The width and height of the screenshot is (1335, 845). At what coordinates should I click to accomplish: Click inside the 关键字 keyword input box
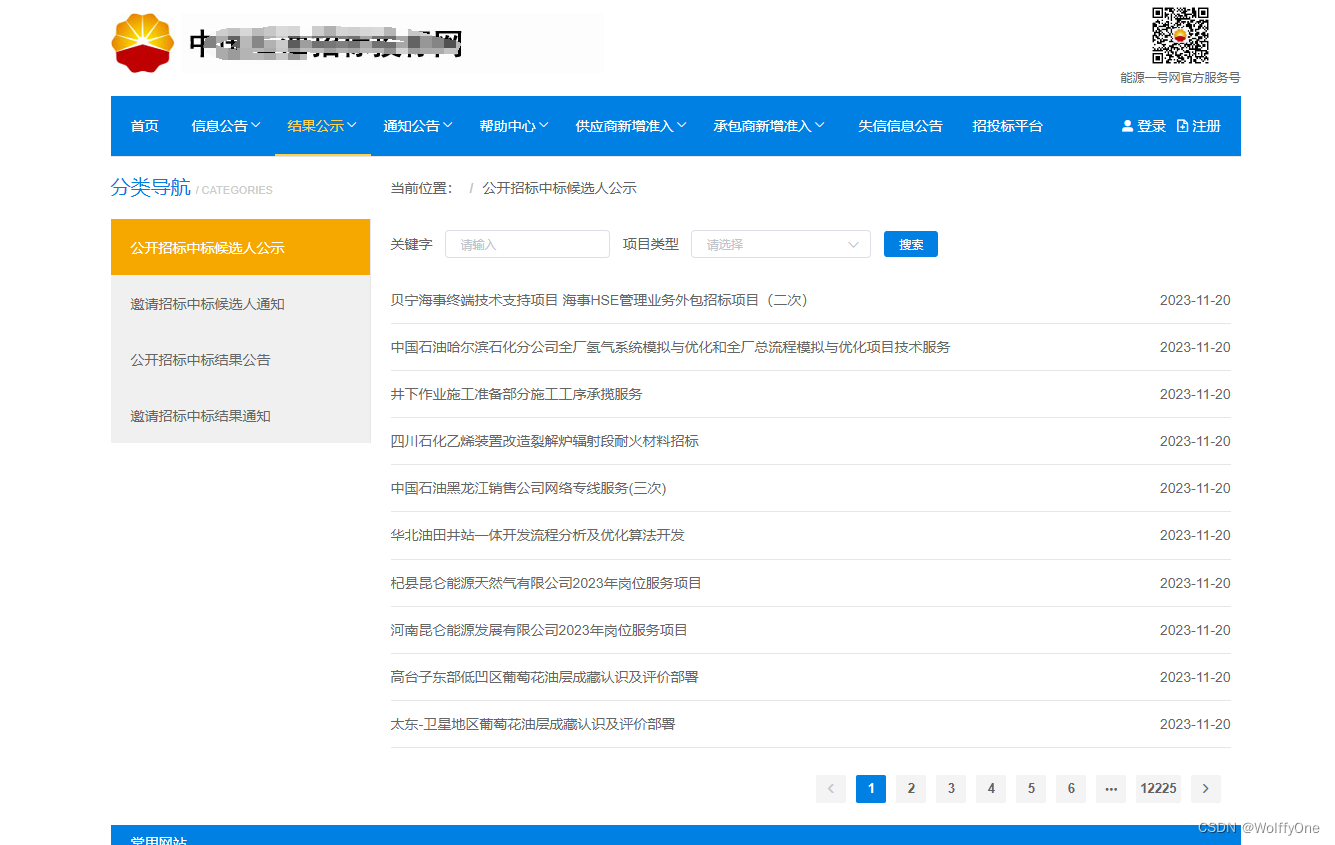point(527,243)
